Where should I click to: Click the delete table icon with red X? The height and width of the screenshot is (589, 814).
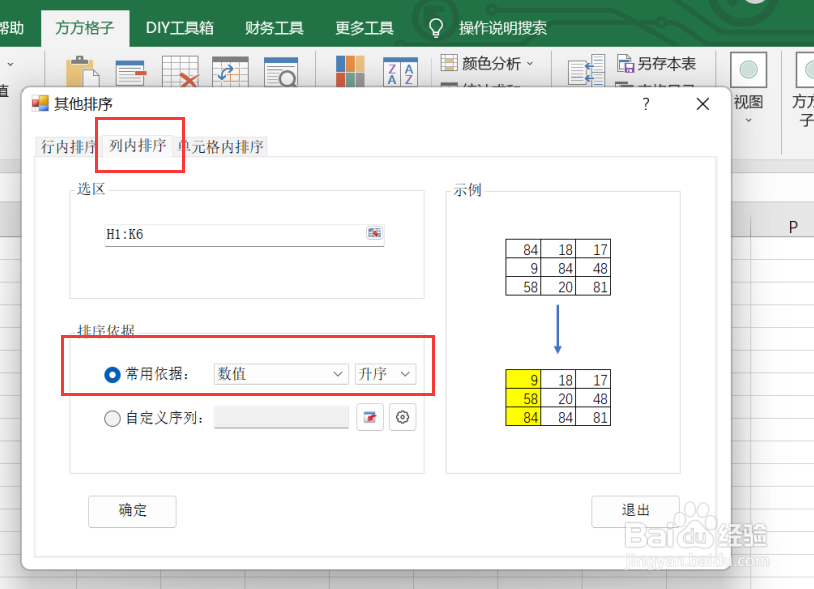click(x=178, y=70)
